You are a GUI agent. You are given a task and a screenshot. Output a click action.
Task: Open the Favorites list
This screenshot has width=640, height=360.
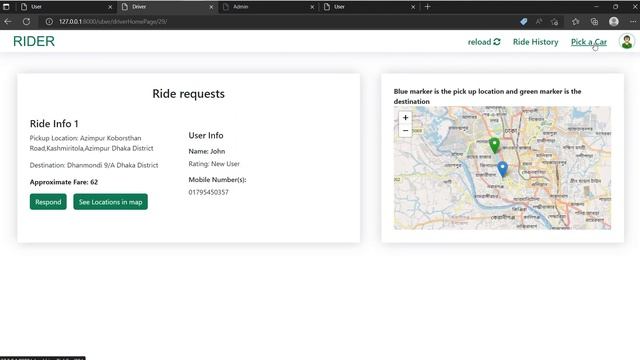click(x=576, y=22)
